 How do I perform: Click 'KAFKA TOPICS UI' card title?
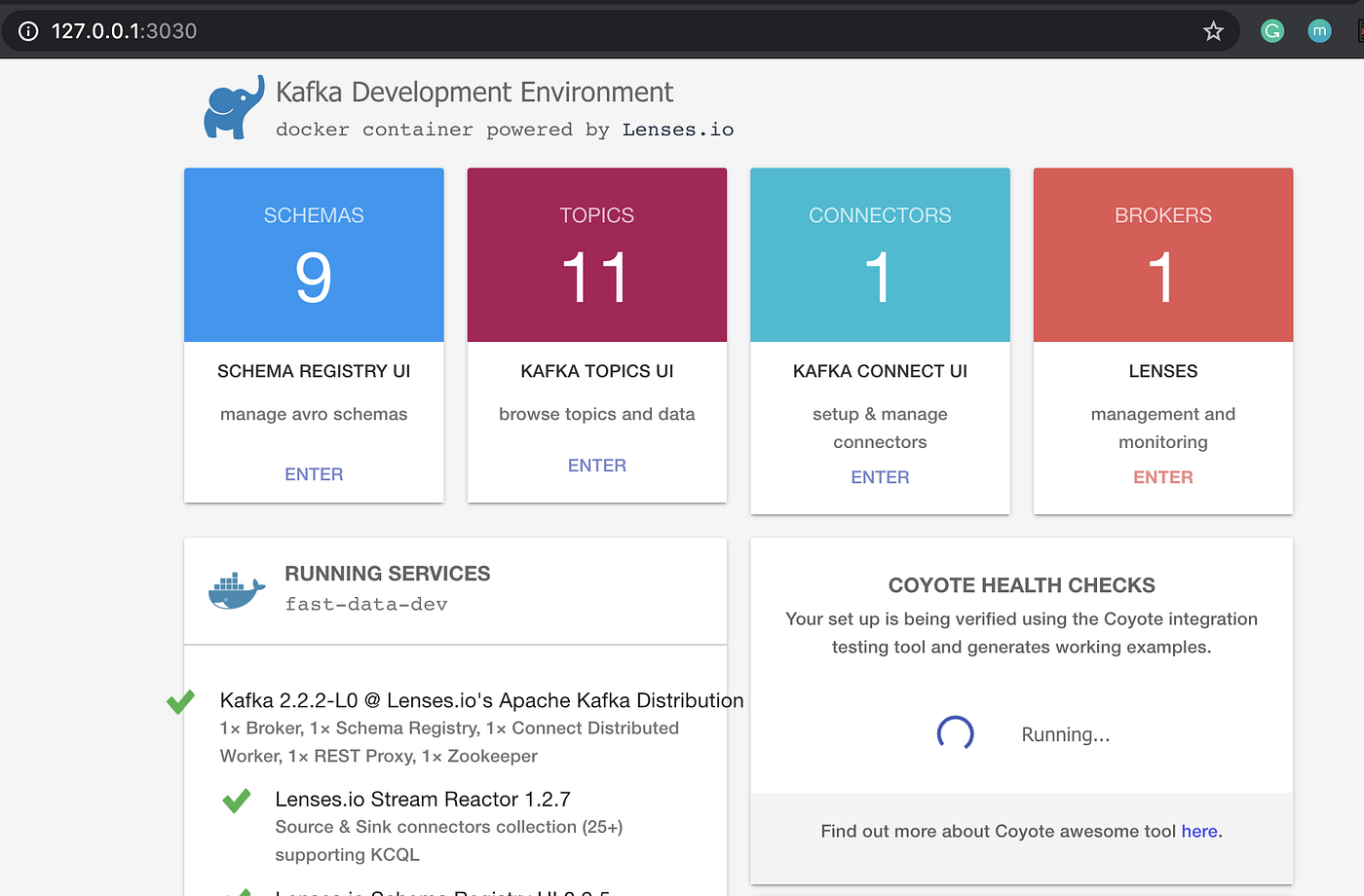[597, 371]
